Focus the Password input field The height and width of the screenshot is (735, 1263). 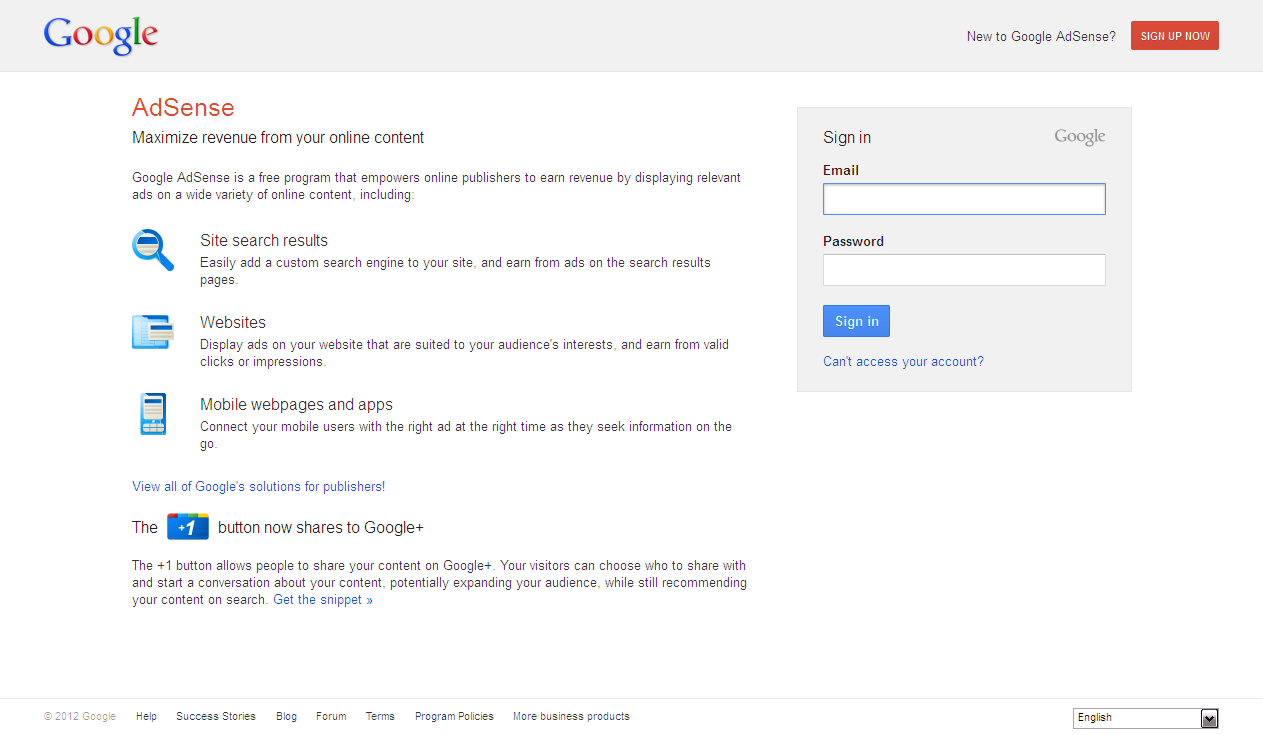963,270
